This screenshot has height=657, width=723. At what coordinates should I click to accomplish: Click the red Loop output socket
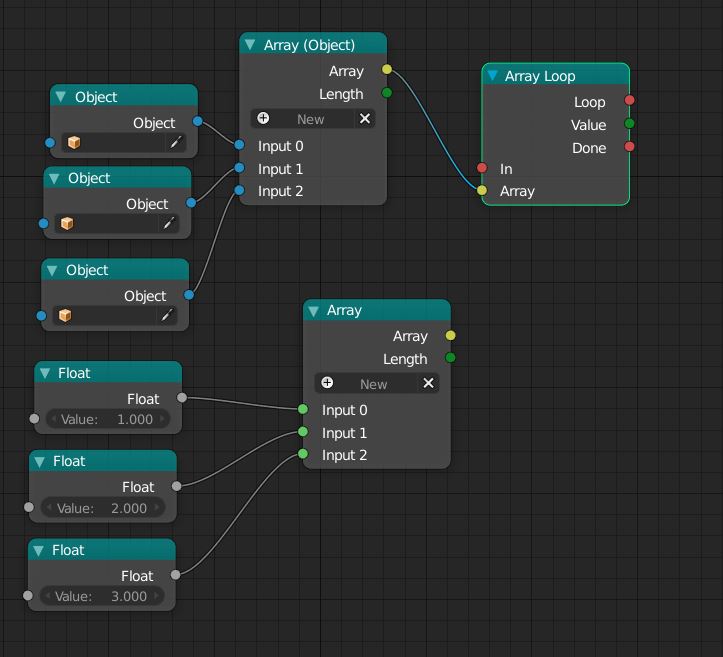click(x=629, y=100)
